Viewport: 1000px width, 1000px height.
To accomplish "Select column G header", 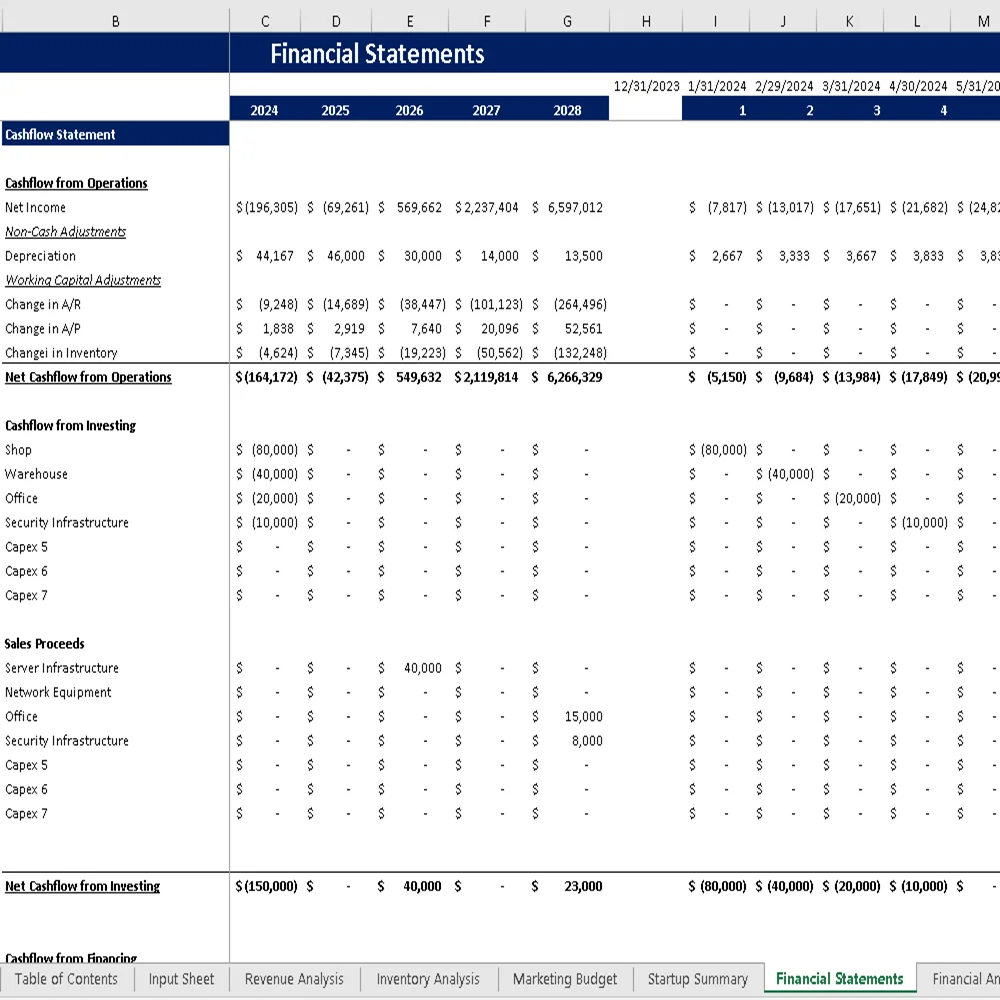I will pos(567,20).
